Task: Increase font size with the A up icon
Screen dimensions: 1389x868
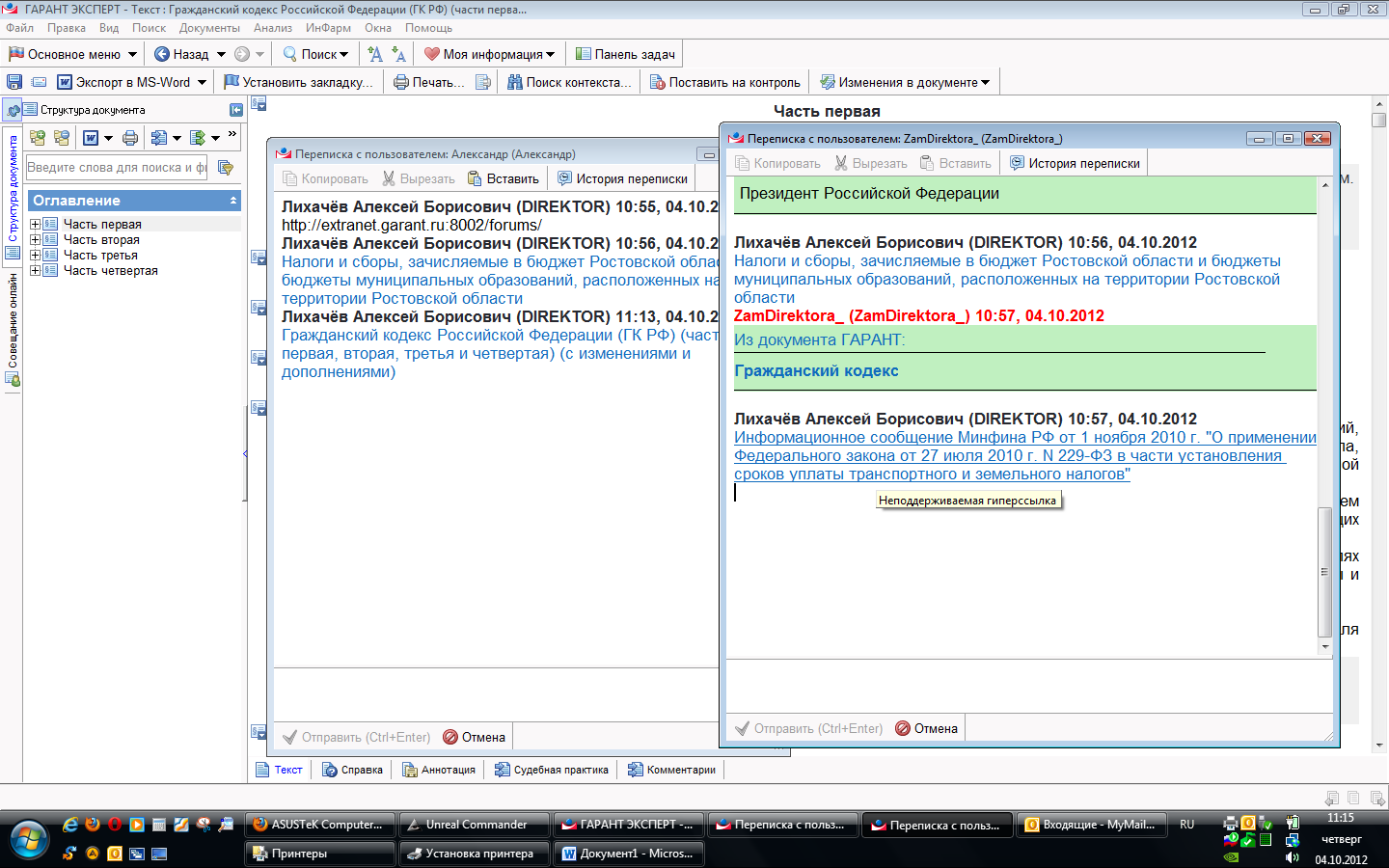Action: (375, 54)
